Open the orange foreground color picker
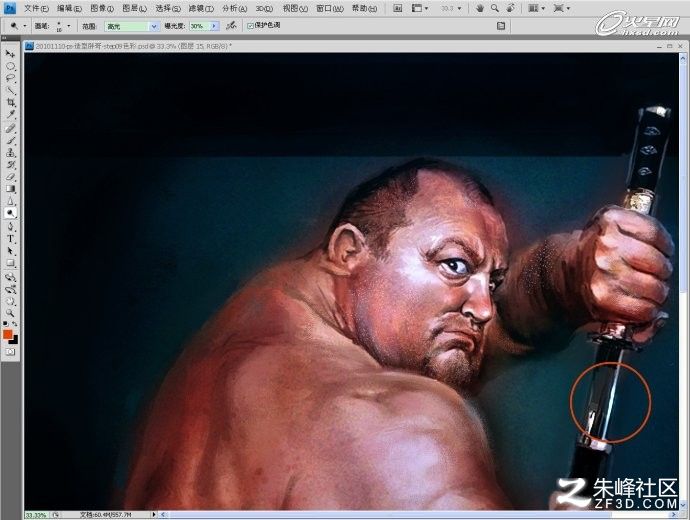This screenshot has height=520, width=690. [7, 334]
